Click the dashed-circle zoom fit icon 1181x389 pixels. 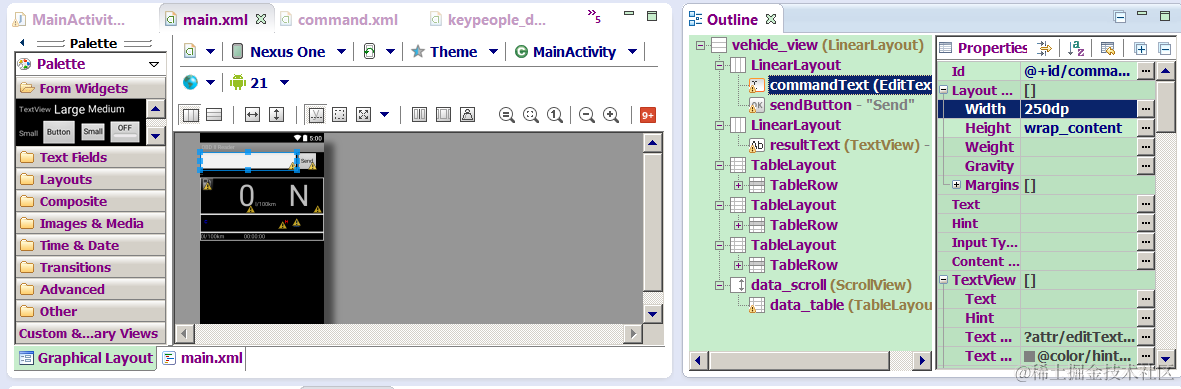point(531,115)
